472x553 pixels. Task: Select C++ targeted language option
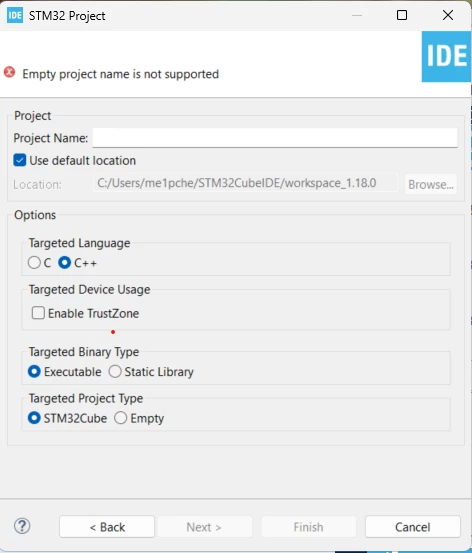[65, 263]
